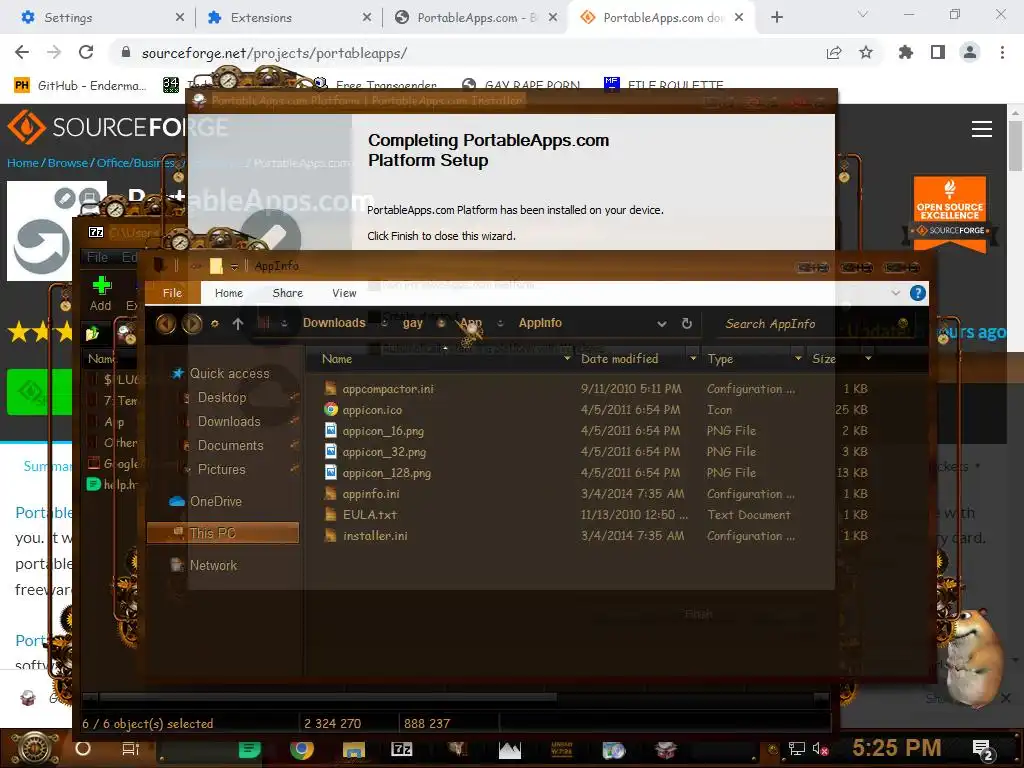Open the notification center icon
Screen dimensions: 1024x768
point(983,750)
